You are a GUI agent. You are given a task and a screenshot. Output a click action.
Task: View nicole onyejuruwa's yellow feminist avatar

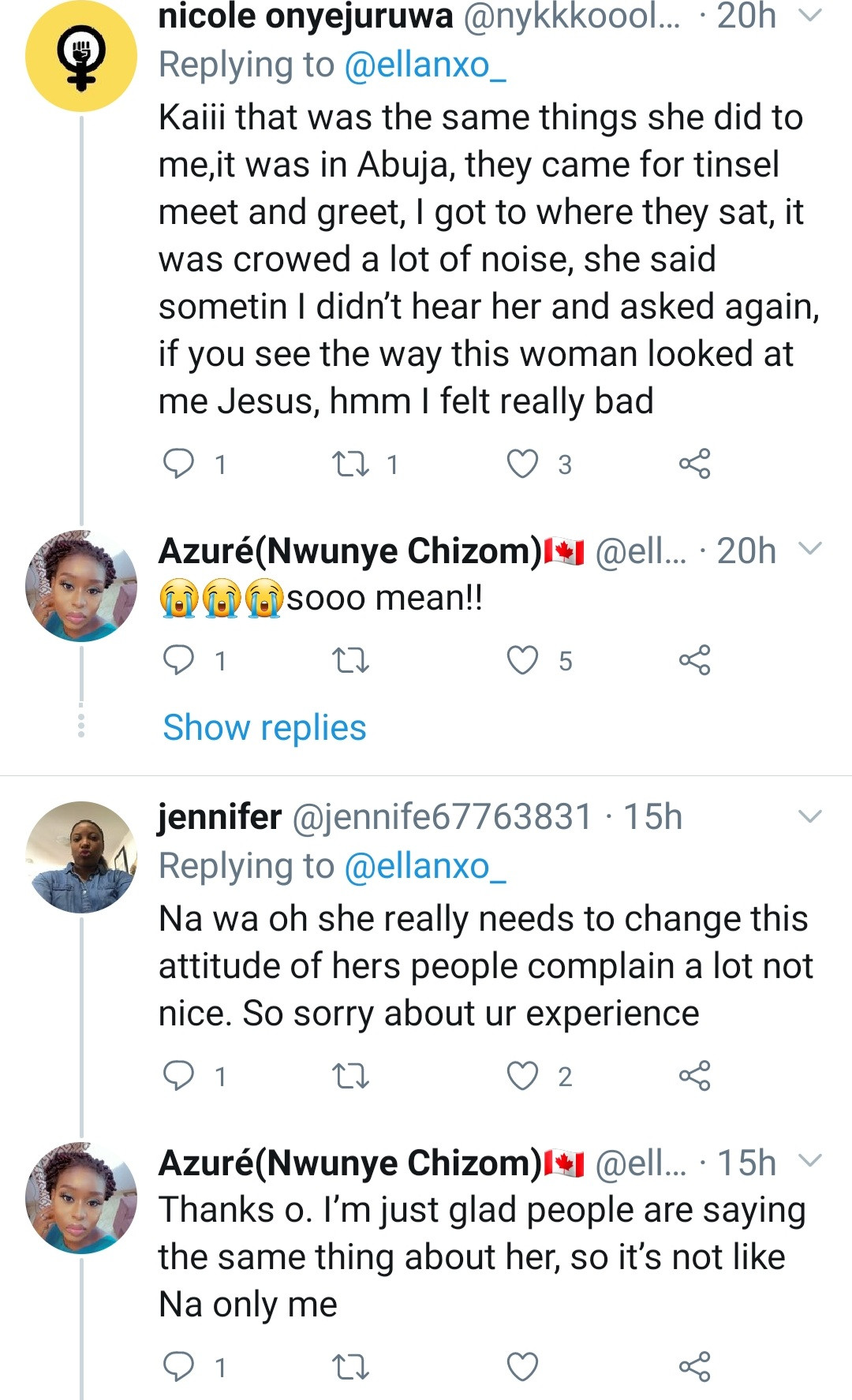point(81,57)
